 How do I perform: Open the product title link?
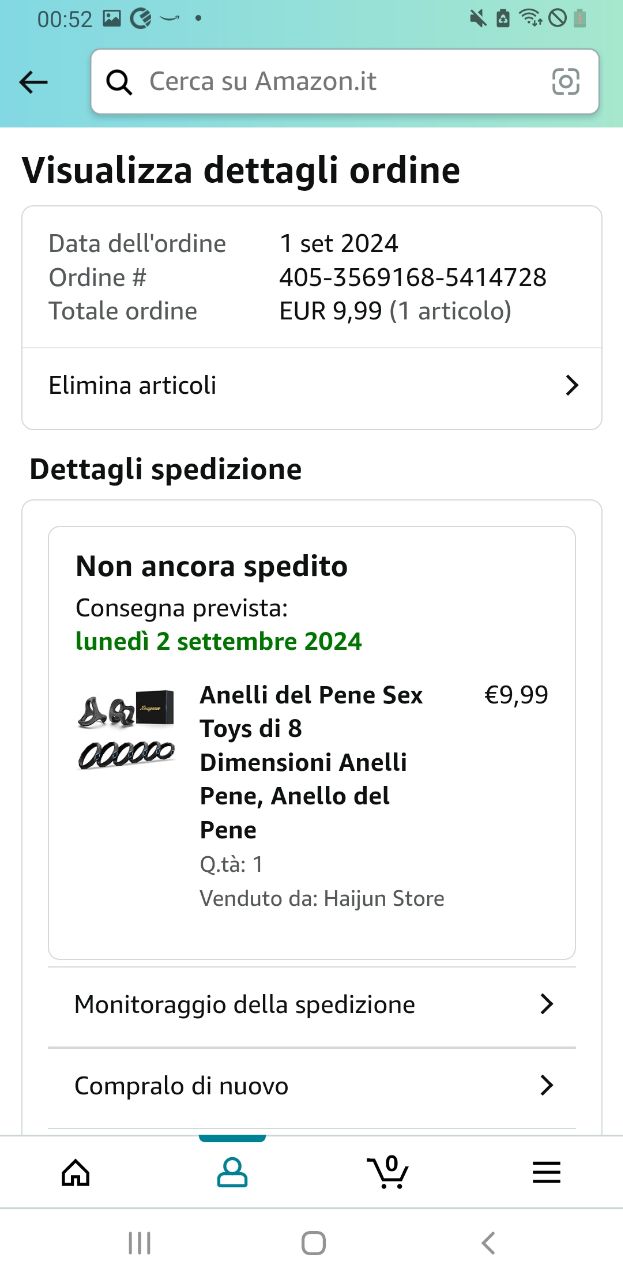tap(312, 762)
